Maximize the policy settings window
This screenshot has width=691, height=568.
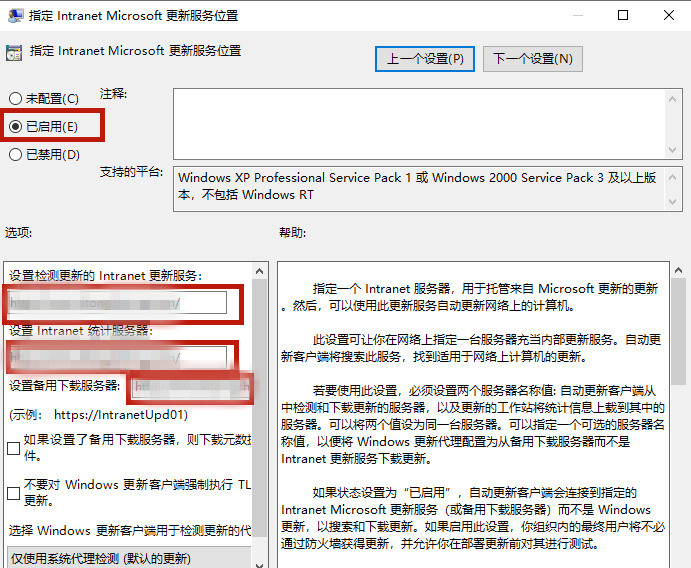coord(623,15)
